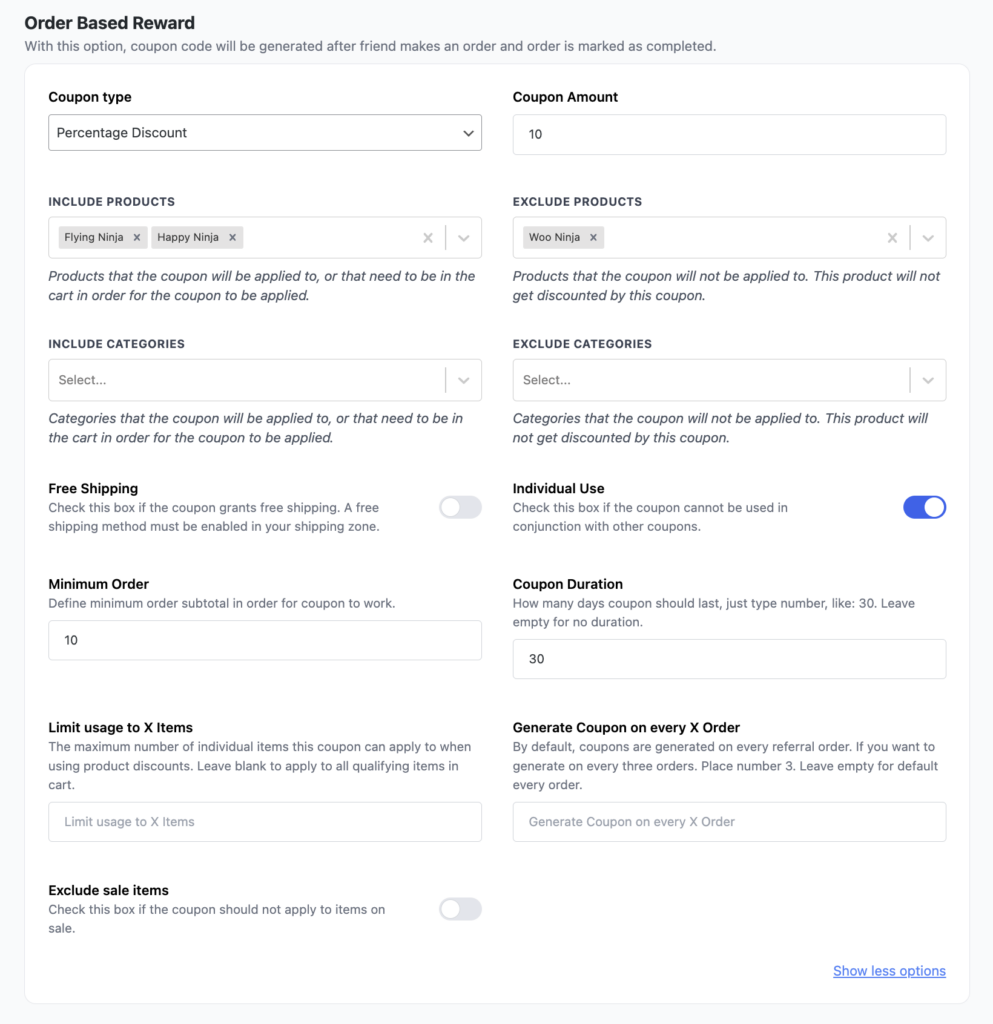Screen dimensions: 993x1024
Task: Click the Show less options link
Action: pos(889,970)
